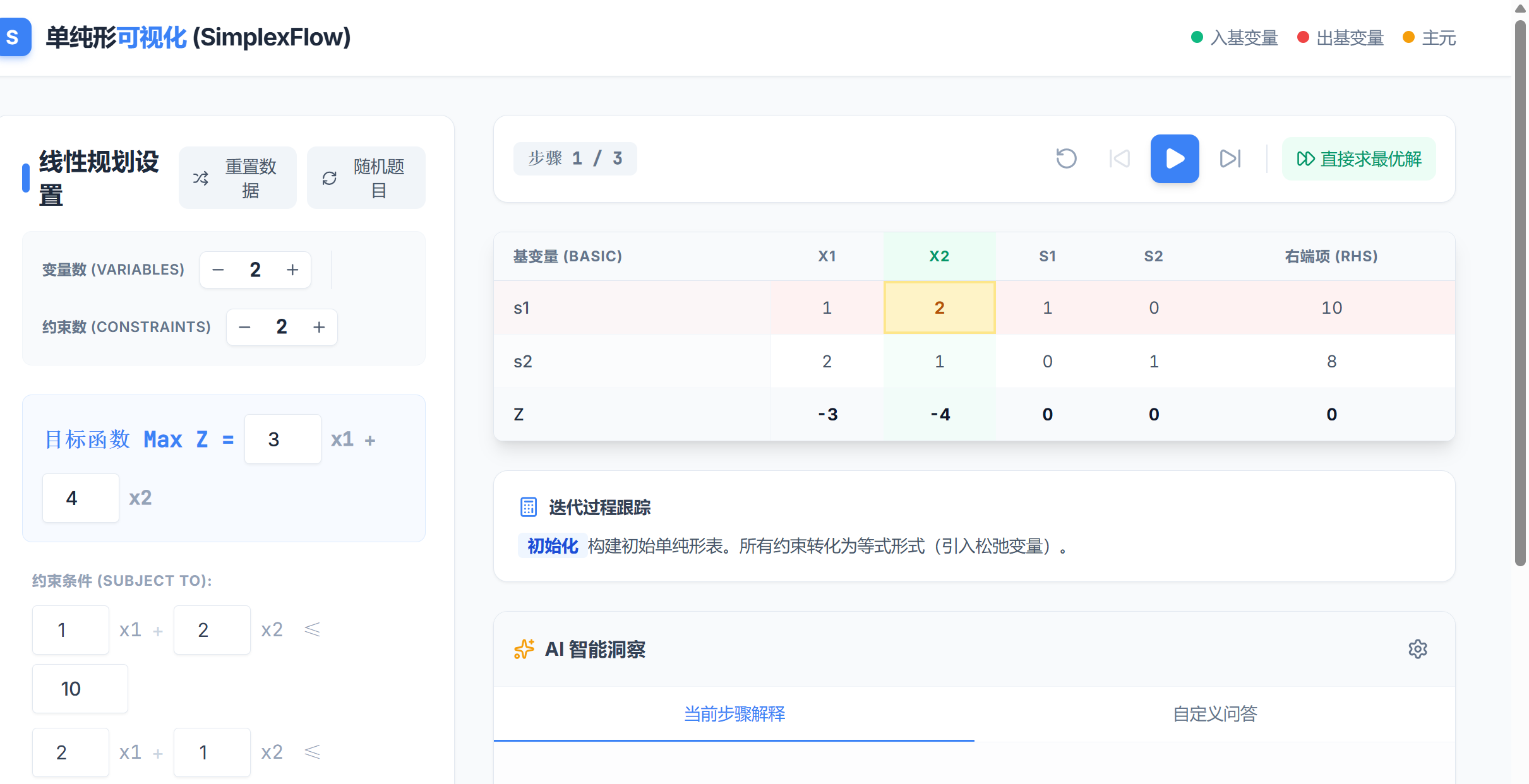This screenshot has height=784, width=1529.
Task: Increase the number of constraints
Action: point(319,327)
